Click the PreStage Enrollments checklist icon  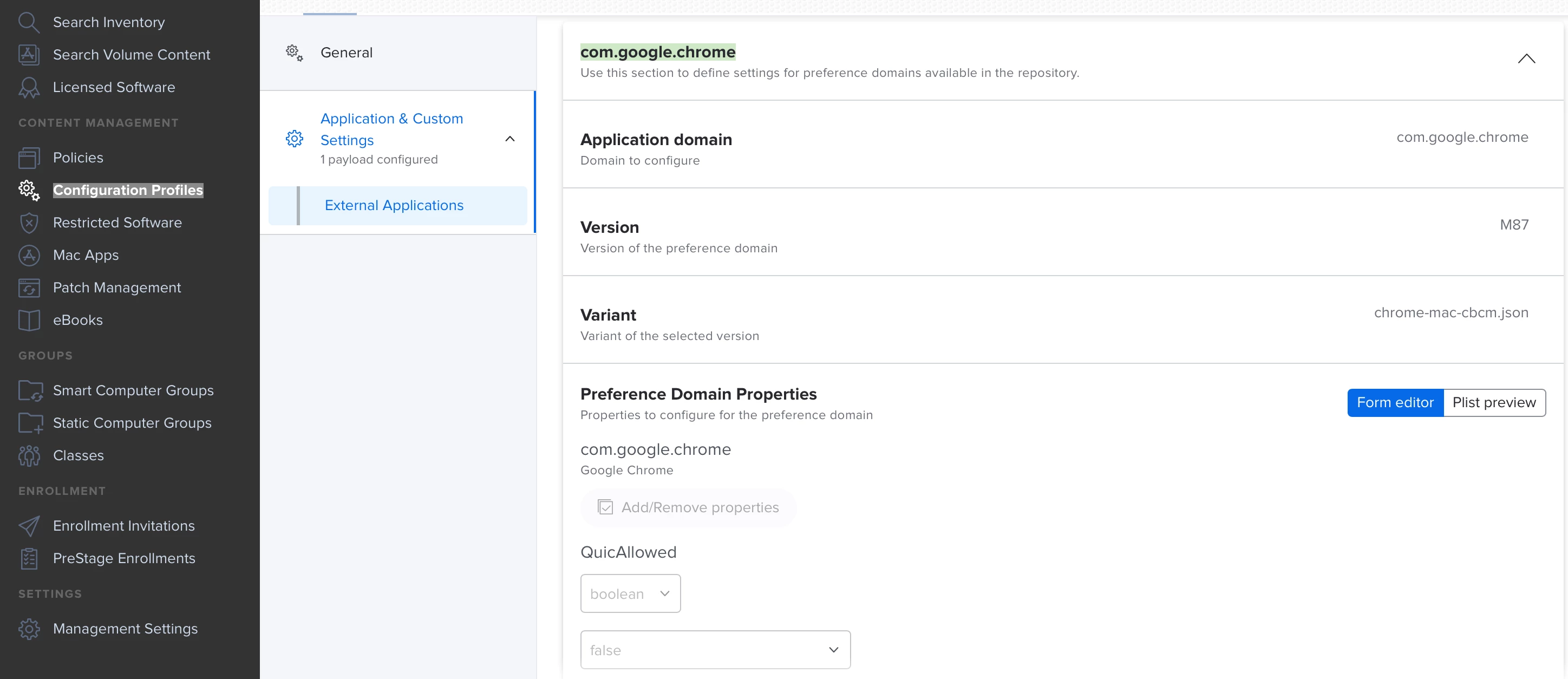tap(29, 558)
